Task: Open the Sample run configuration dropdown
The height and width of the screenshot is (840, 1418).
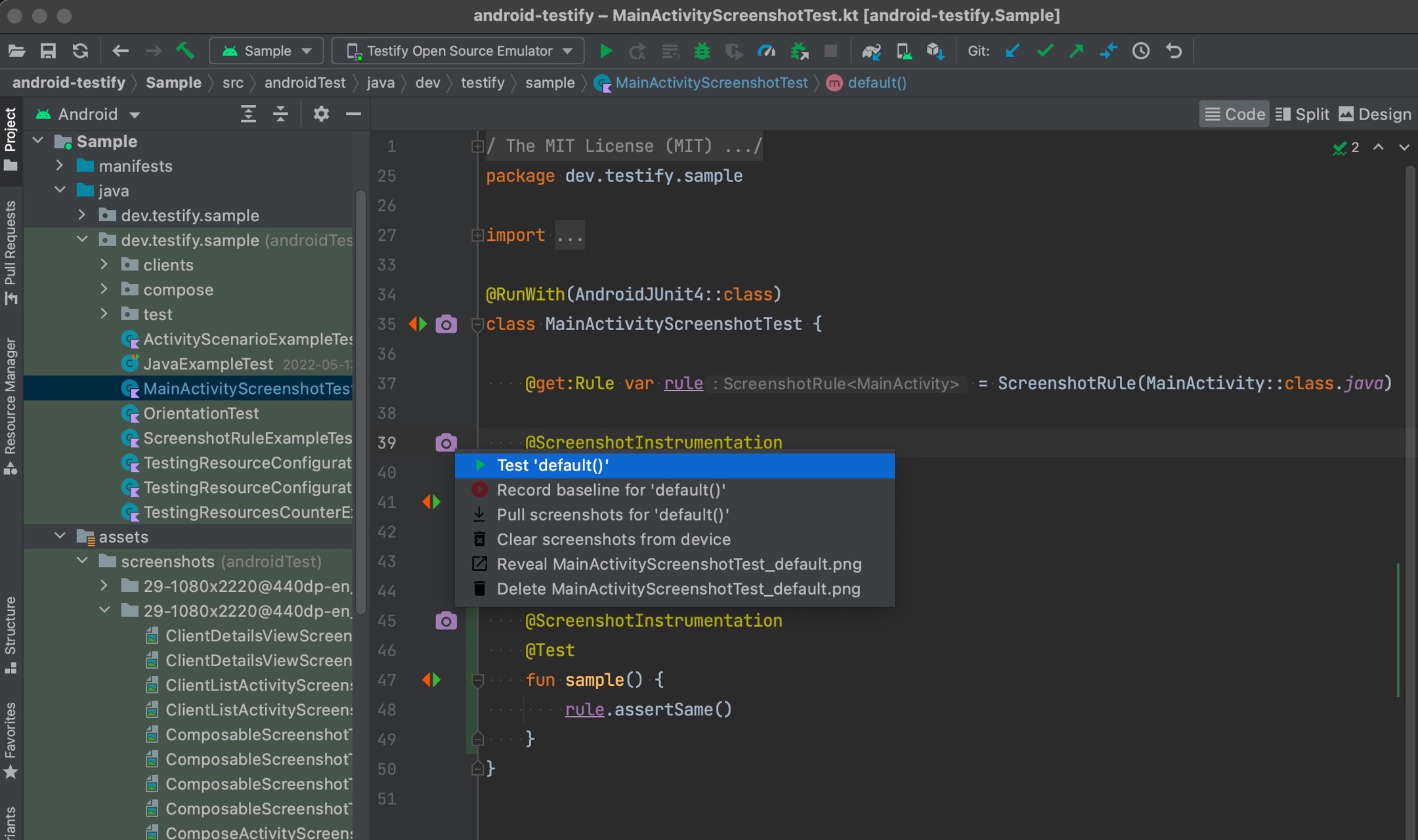Action: tap(265, 51)
